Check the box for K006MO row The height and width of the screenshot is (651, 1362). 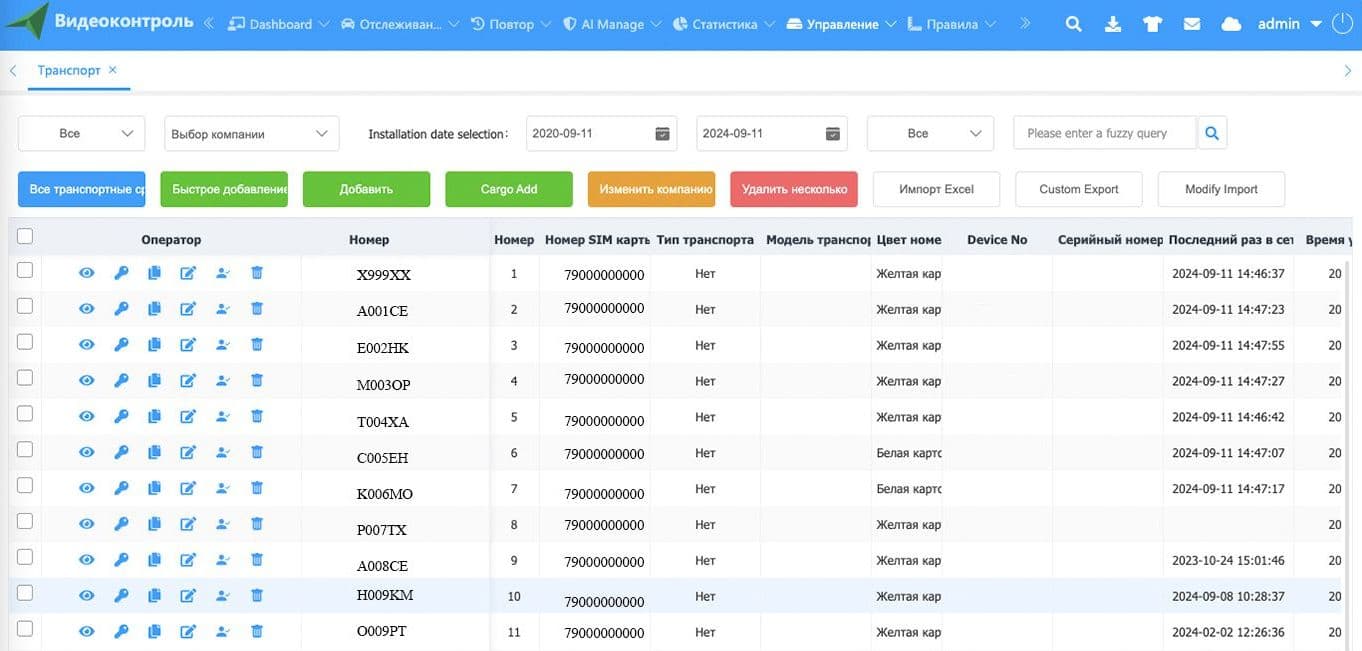tap(25, 486)
